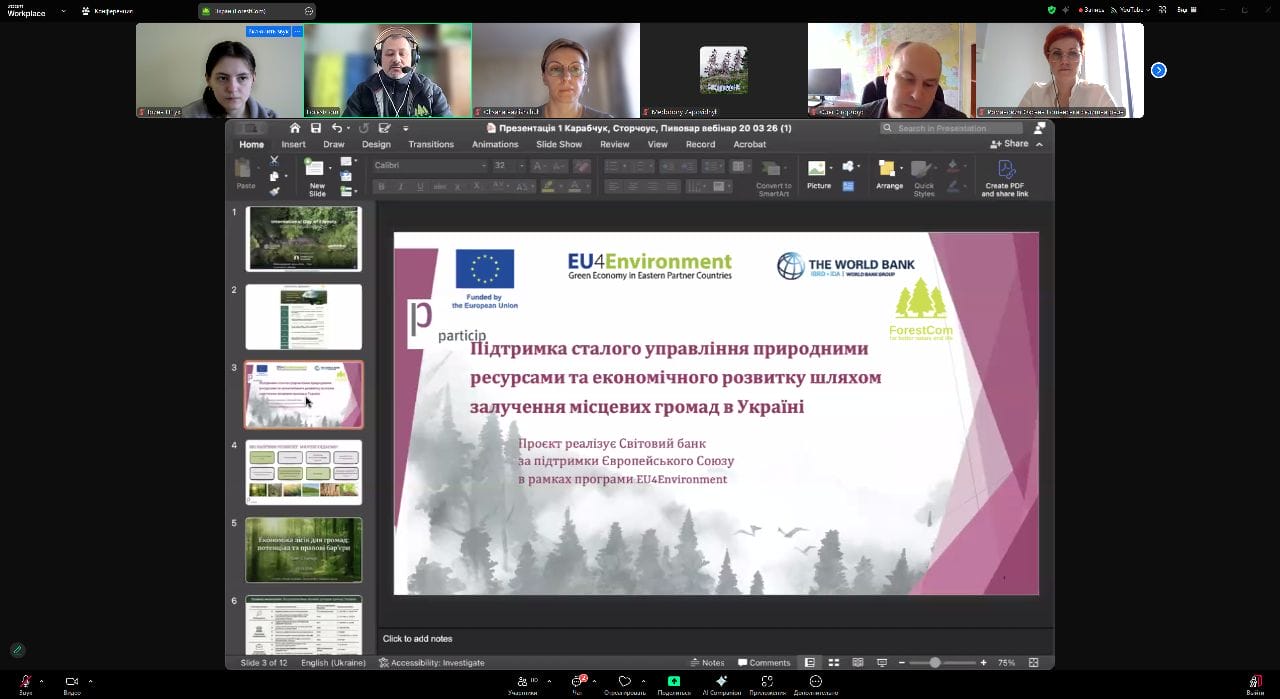Viewport: 1280px width, 699px height.
Task: Switch to Slide Sorter view icon
Action: [833, 662]
